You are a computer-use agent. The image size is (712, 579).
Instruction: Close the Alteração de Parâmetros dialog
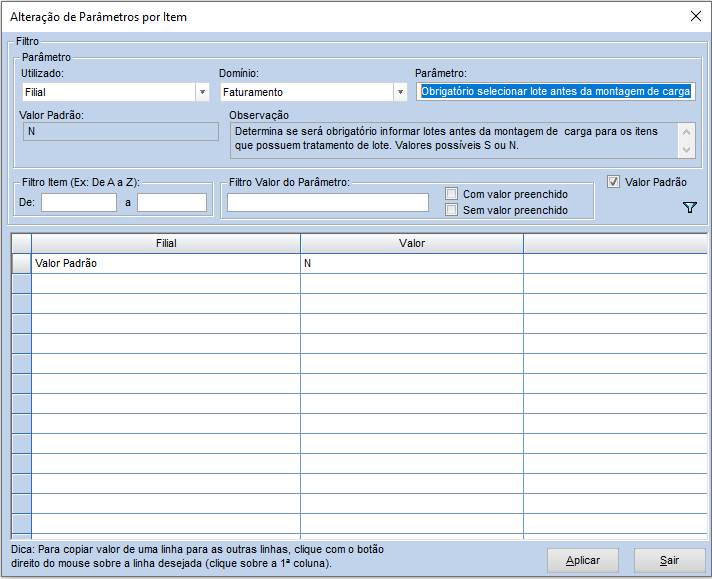pos(695,16)
